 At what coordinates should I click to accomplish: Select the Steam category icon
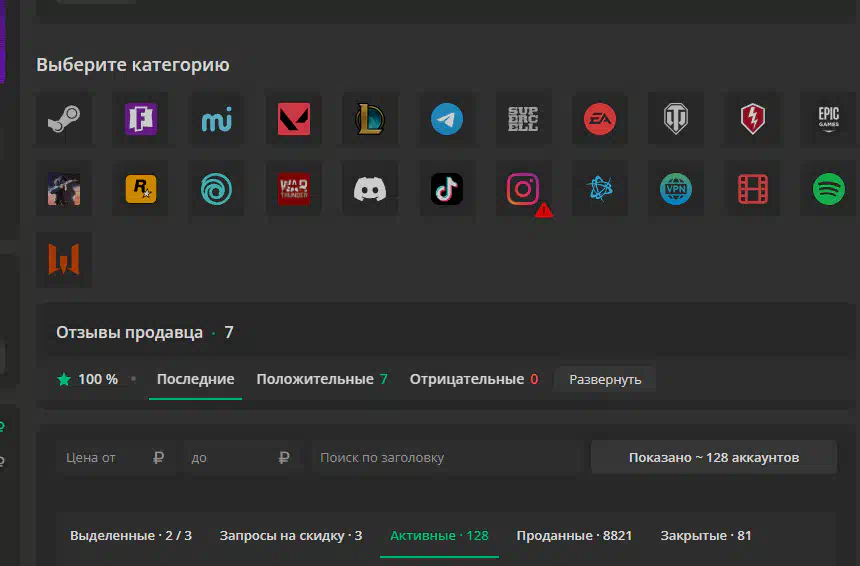pyautogui.click(x=64, y=119)
